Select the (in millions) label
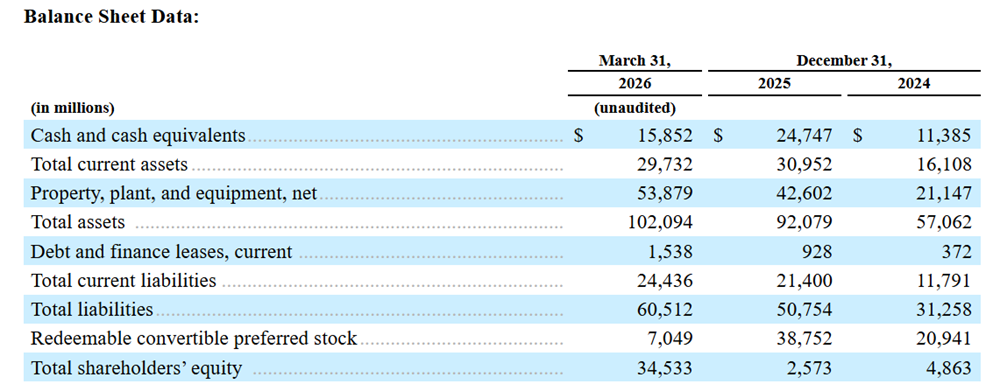Screen dimensions: 1000x391 (72, 108)
